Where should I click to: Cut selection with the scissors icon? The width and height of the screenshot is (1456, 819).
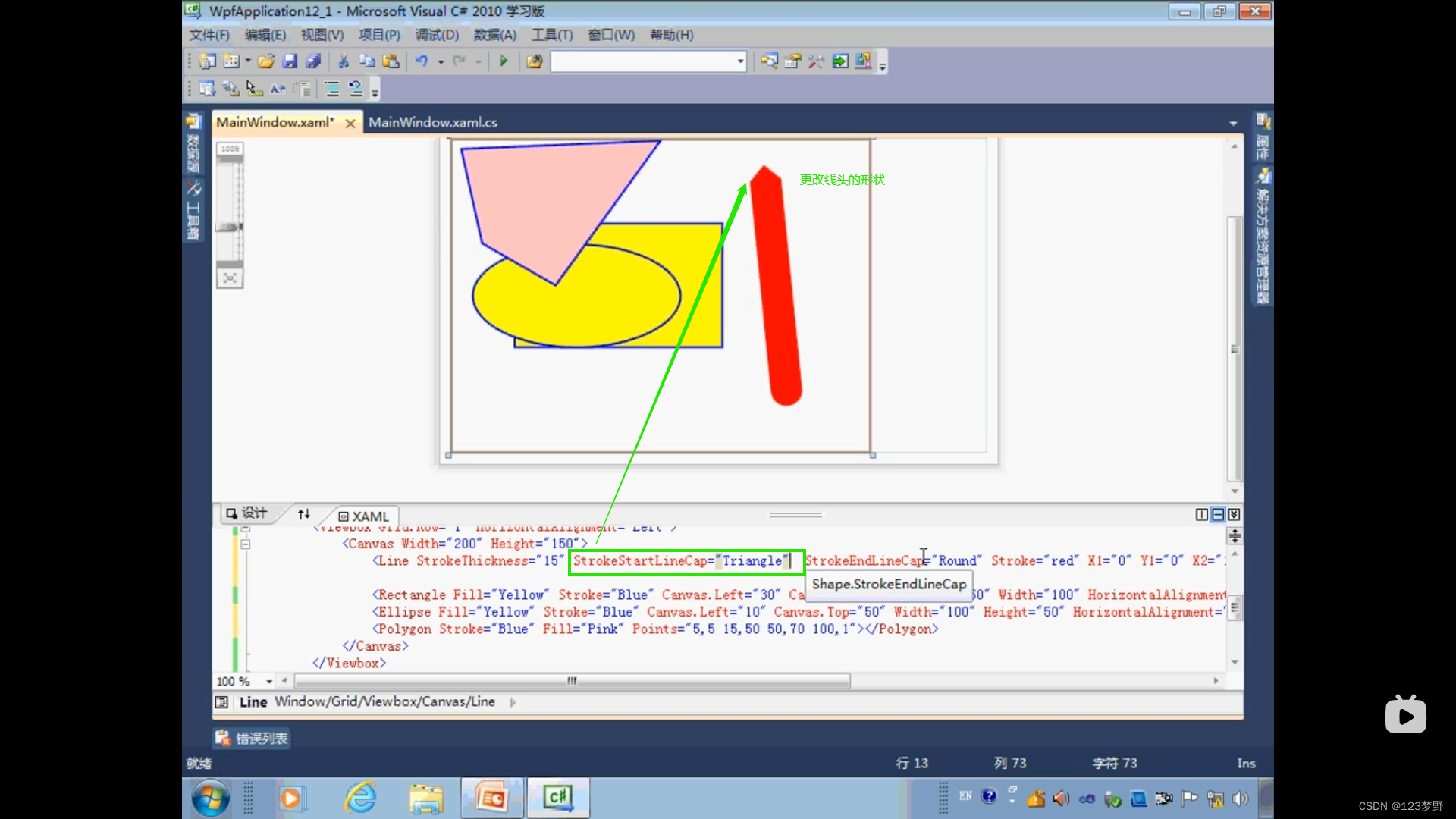(344, 61)
